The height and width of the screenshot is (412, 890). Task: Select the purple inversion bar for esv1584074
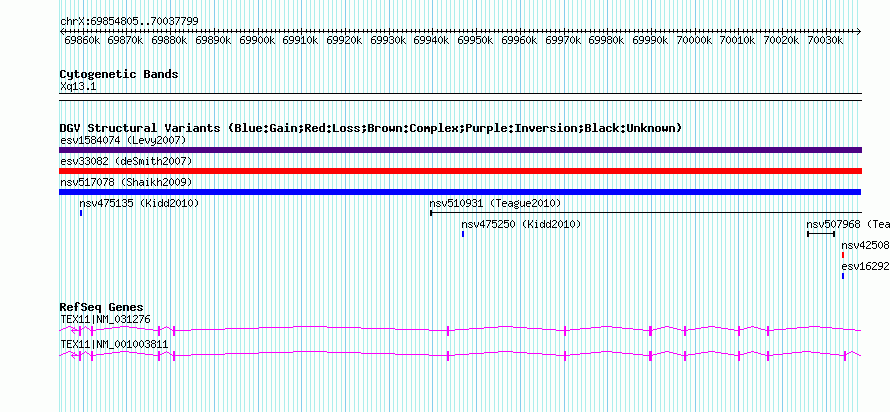click(x=460, y=150)
